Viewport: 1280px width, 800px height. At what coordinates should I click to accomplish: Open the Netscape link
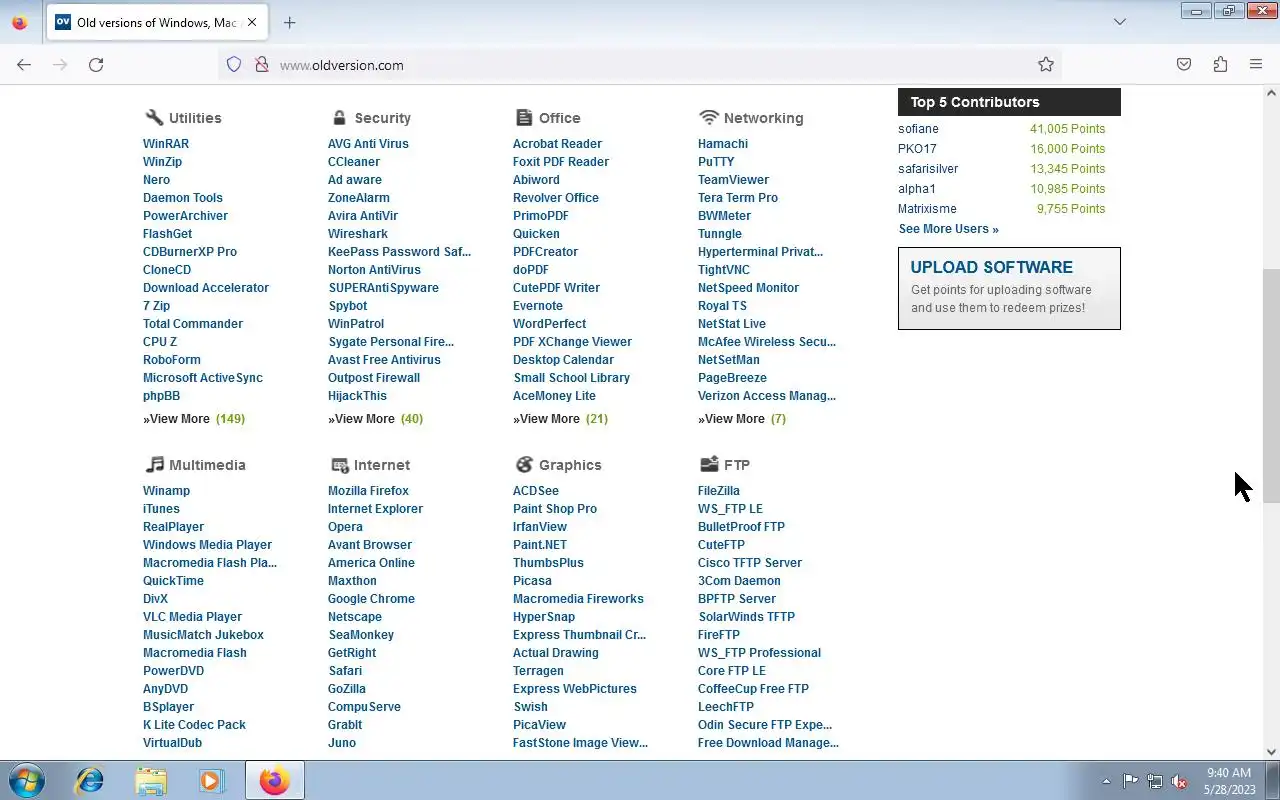(355, 617)
